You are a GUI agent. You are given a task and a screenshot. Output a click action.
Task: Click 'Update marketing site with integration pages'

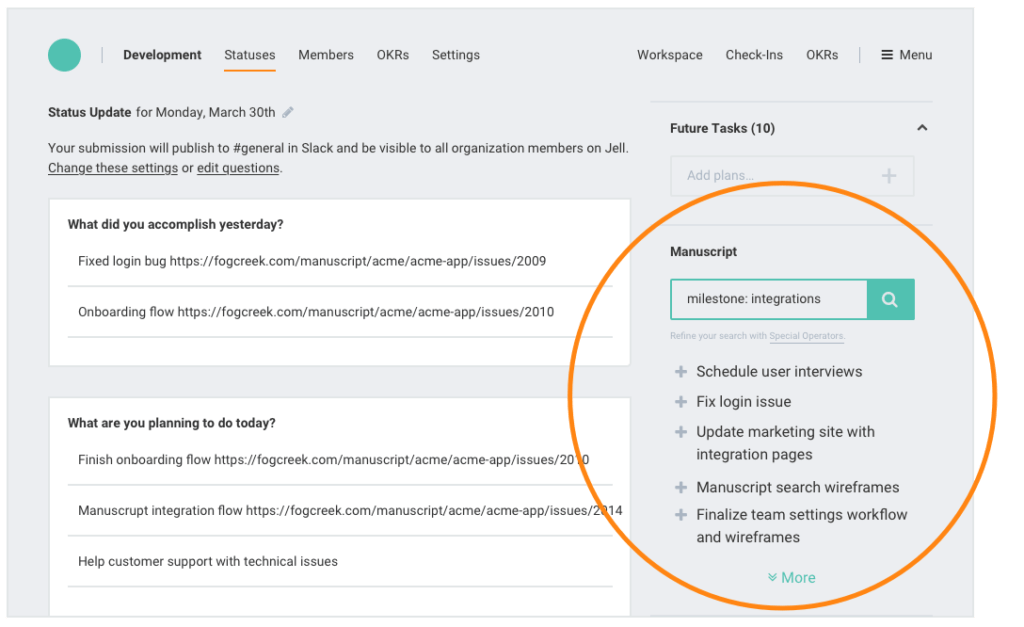click(785, 443)
